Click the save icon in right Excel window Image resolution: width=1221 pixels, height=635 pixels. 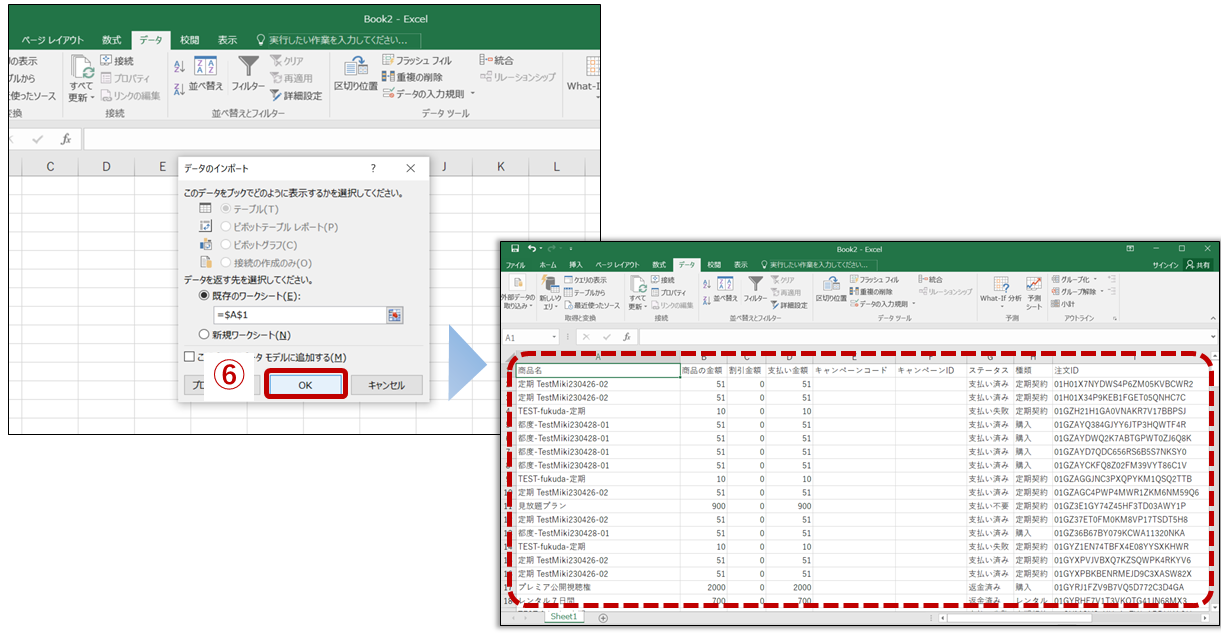point(515,248)
